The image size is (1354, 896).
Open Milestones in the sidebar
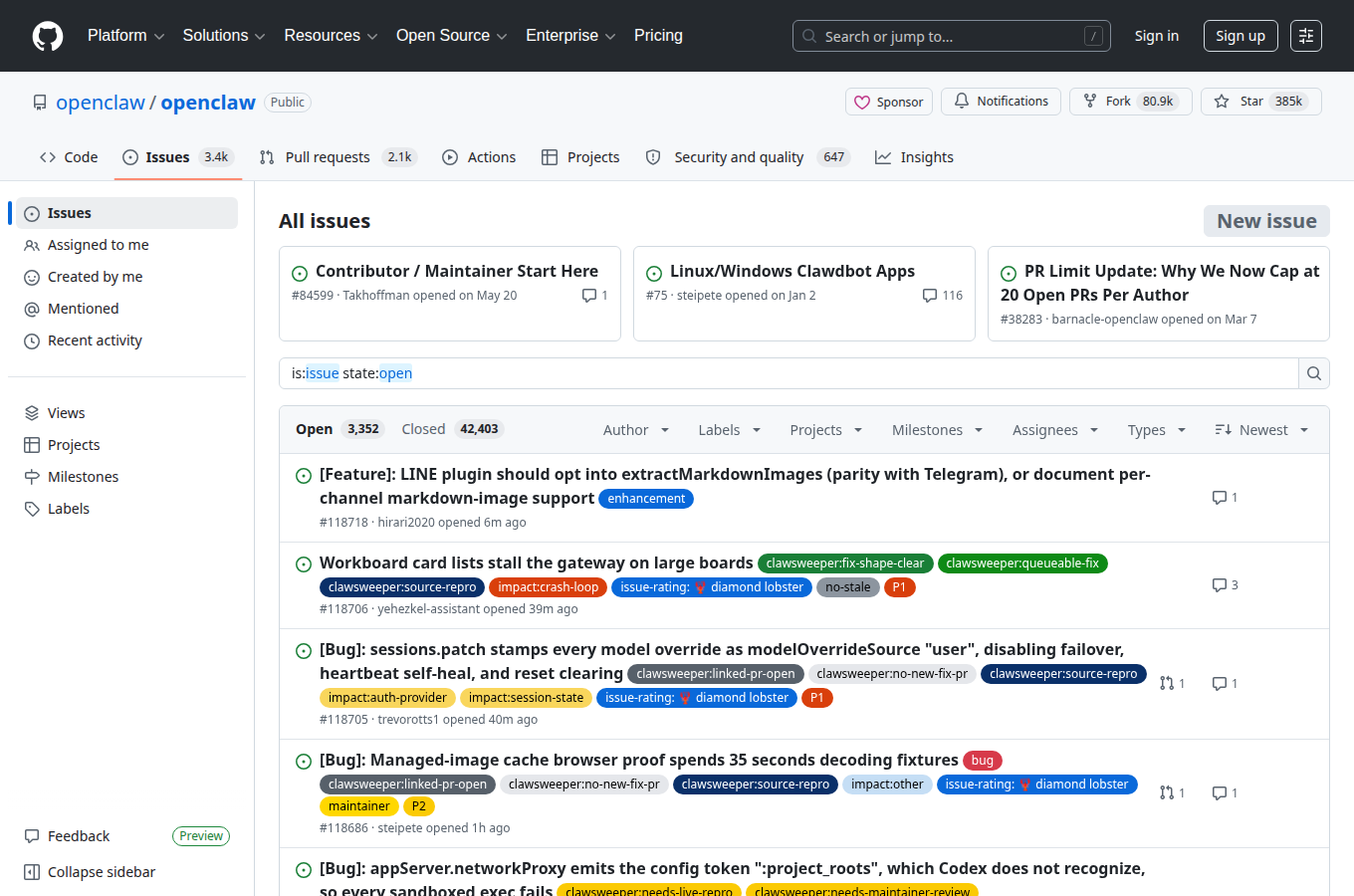click(x=126, y=477)
